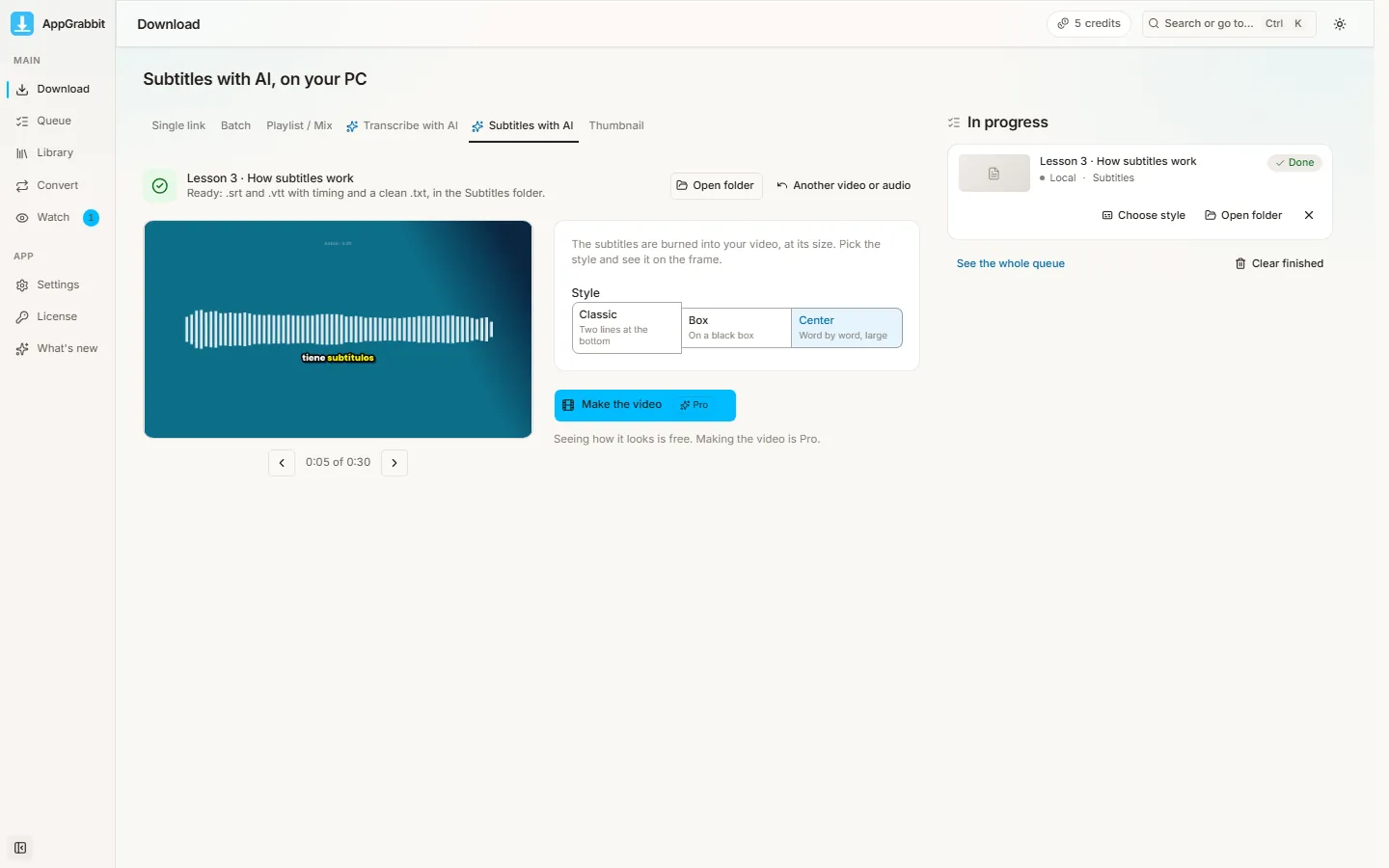Switch to the Thumbnail tab
1389x868 pixels.
(x=616, y=125)
